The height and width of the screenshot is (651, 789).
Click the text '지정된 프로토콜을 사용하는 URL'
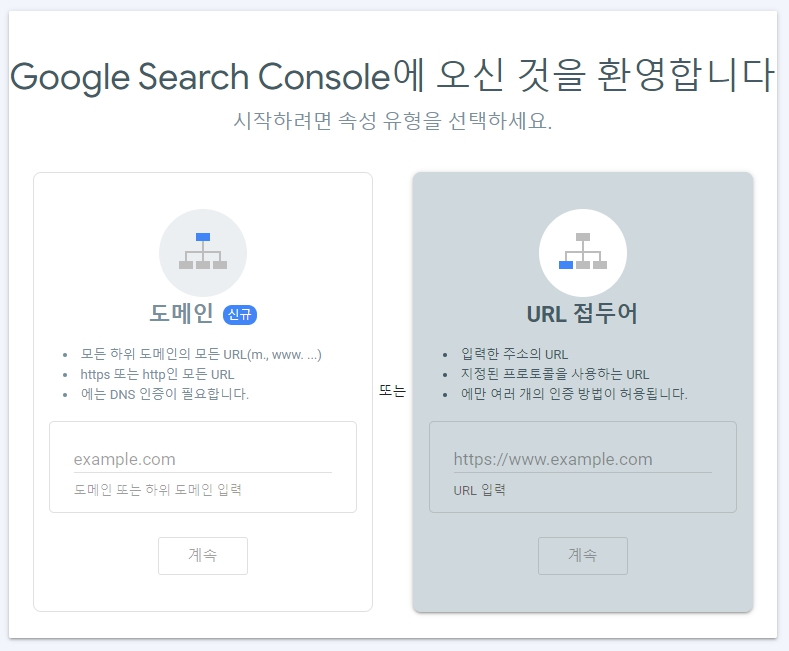pos(555,374)
